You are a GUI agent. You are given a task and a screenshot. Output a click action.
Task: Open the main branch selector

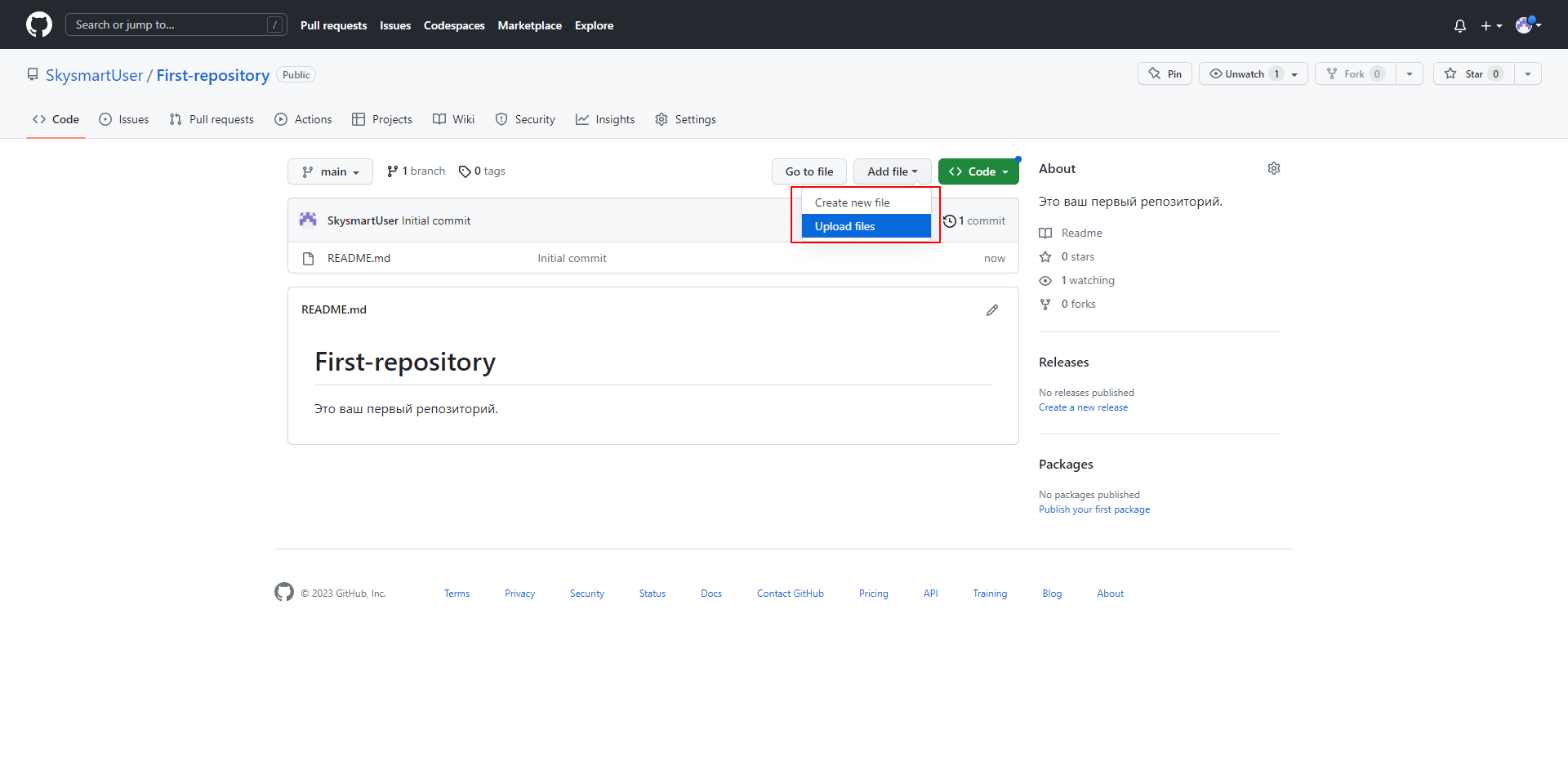tap(330, 171)
